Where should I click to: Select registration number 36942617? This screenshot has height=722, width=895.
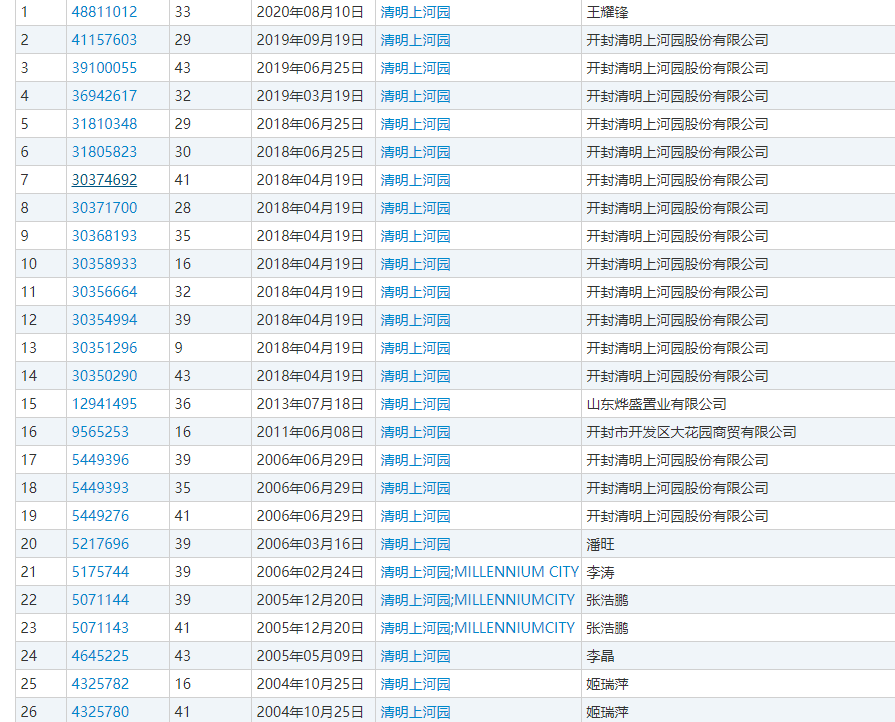coord(104,96)
